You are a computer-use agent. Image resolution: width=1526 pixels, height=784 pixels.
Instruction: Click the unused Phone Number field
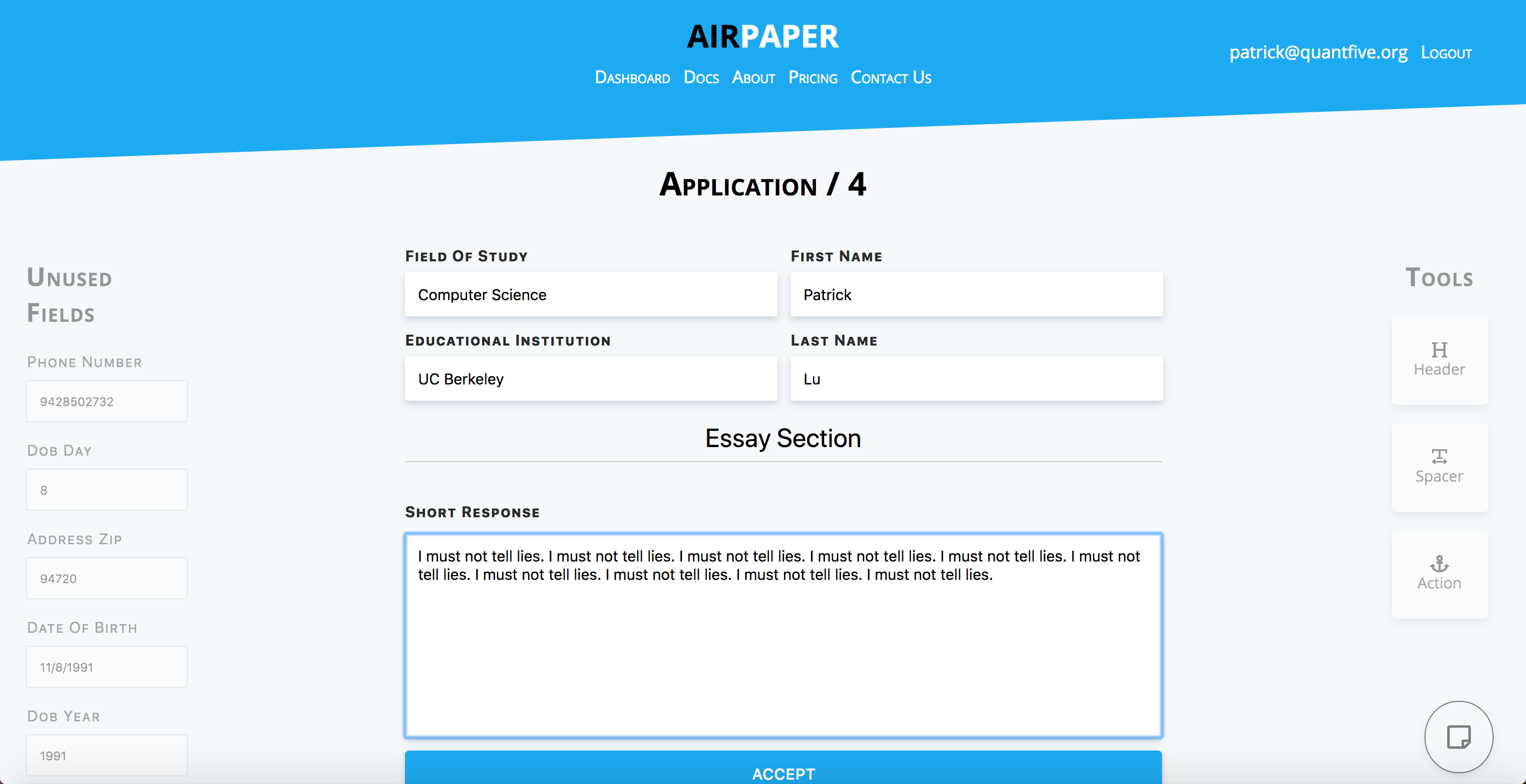[106, 401]
